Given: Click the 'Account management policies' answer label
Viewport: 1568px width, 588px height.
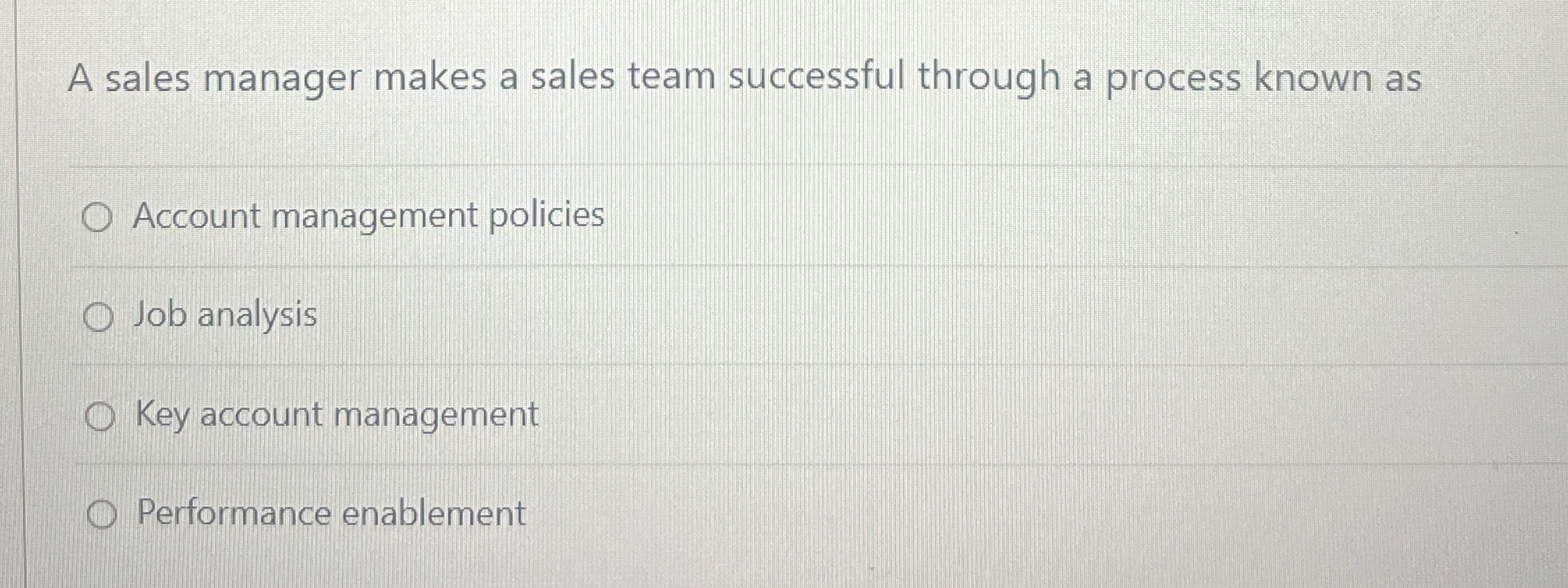Looking at the screenshot, I should 368,217.
